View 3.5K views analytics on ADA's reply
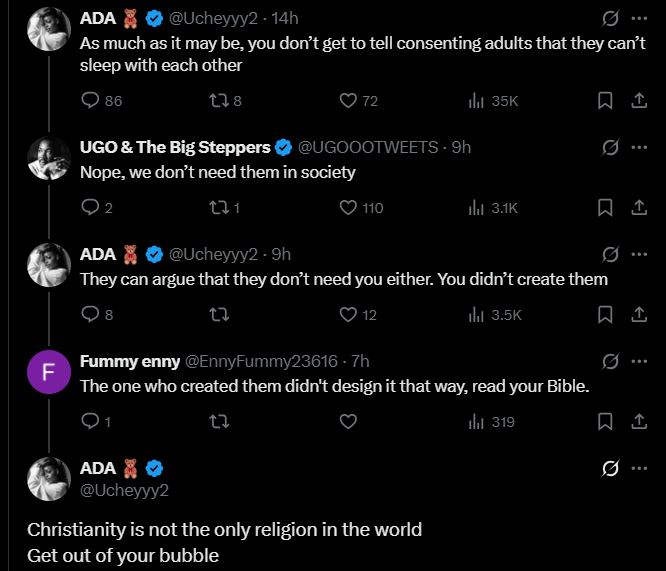 (493, 314)
